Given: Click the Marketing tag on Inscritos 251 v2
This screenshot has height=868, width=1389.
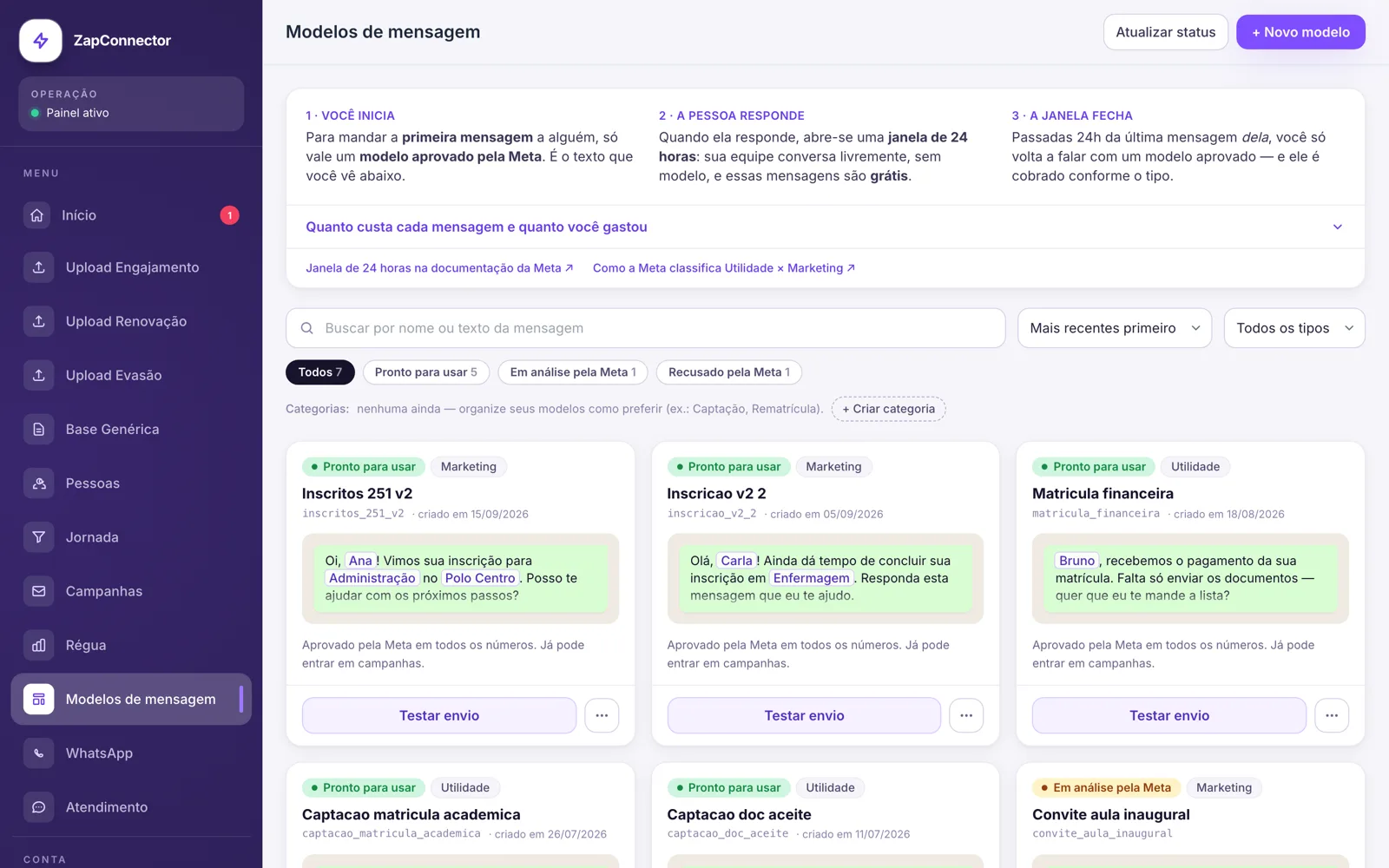Looking at the screenshot, I should pos(469,466).
